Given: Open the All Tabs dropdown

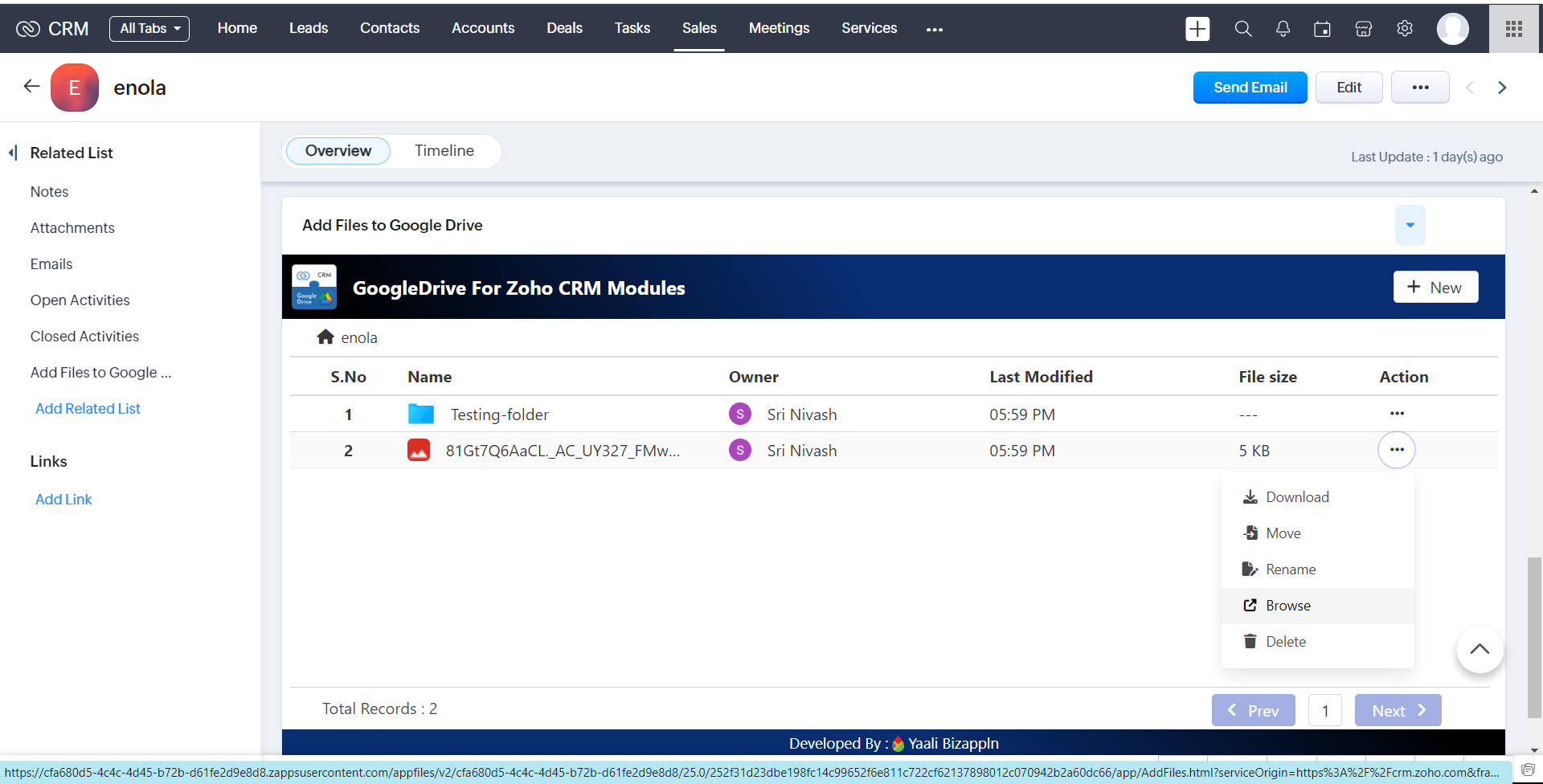Looking at the screenshot, I should click(149, 29).
